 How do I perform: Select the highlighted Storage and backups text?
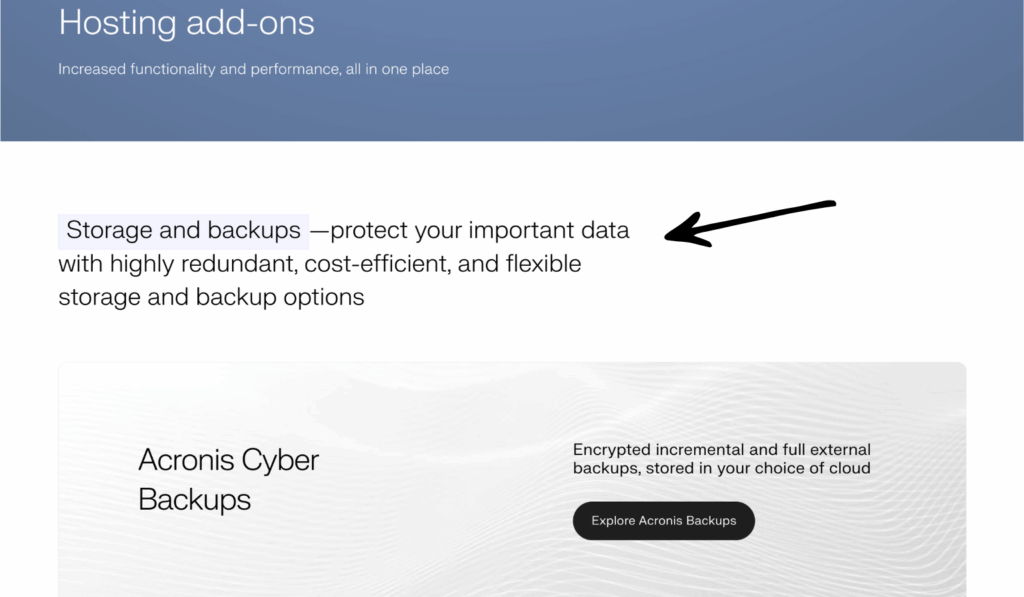coord(183,230)
